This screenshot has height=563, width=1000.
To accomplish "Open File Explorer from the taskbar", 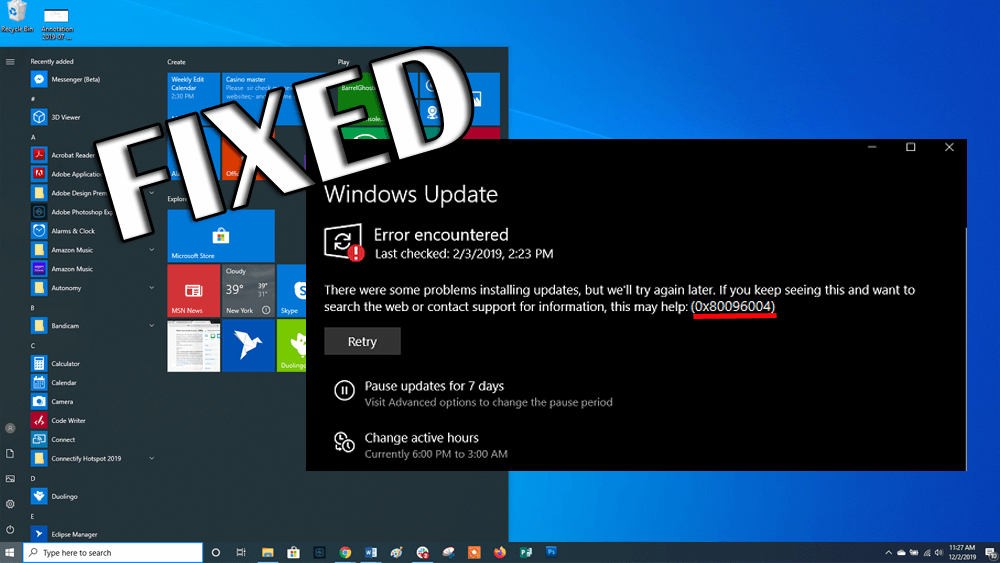I will [x=268, y=553].
